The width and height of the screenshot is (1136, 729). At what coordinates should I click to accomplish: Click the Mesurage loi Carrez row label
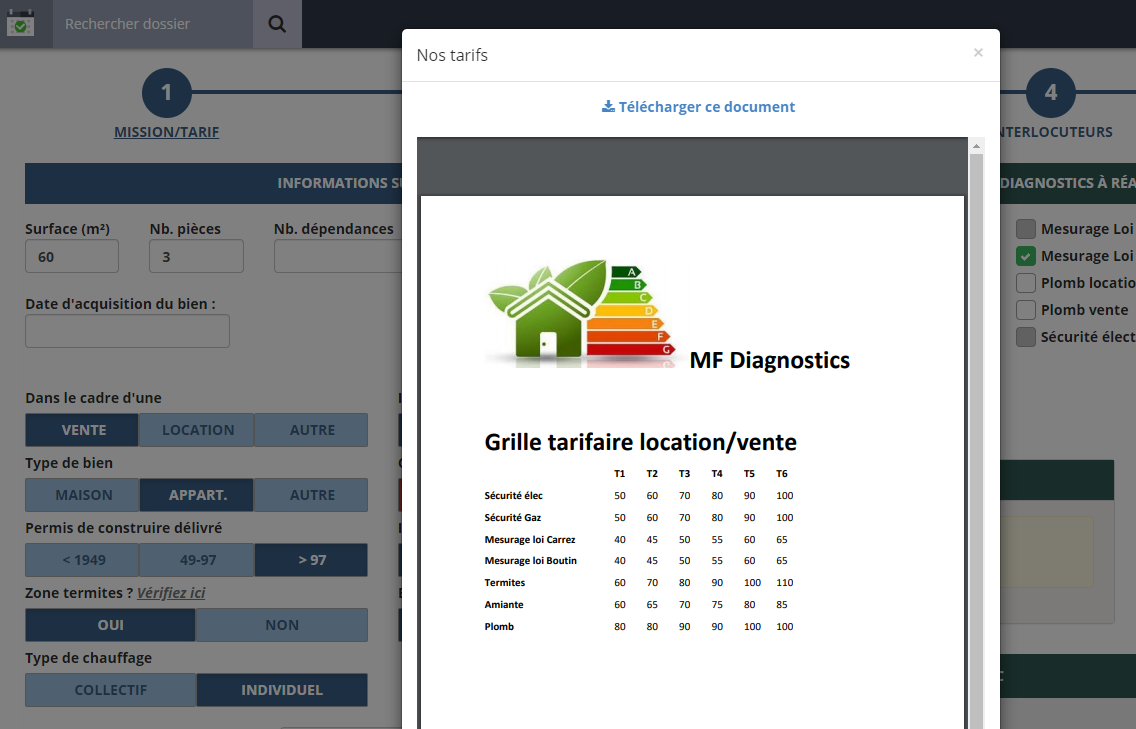pyautogui.click(x=530, y=539)
